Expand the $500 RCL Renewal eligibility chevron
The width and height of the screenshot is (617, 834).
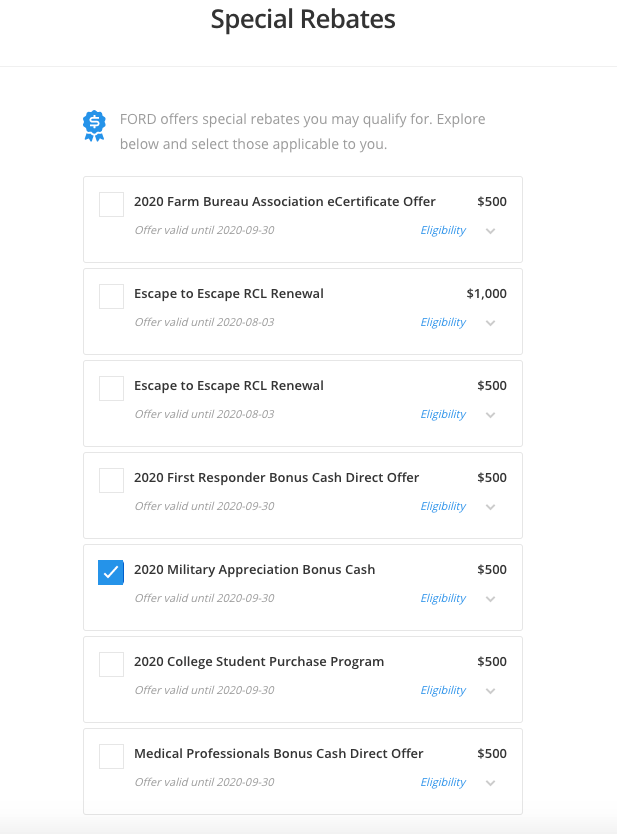pyautogui.click(x=490, y=415)
